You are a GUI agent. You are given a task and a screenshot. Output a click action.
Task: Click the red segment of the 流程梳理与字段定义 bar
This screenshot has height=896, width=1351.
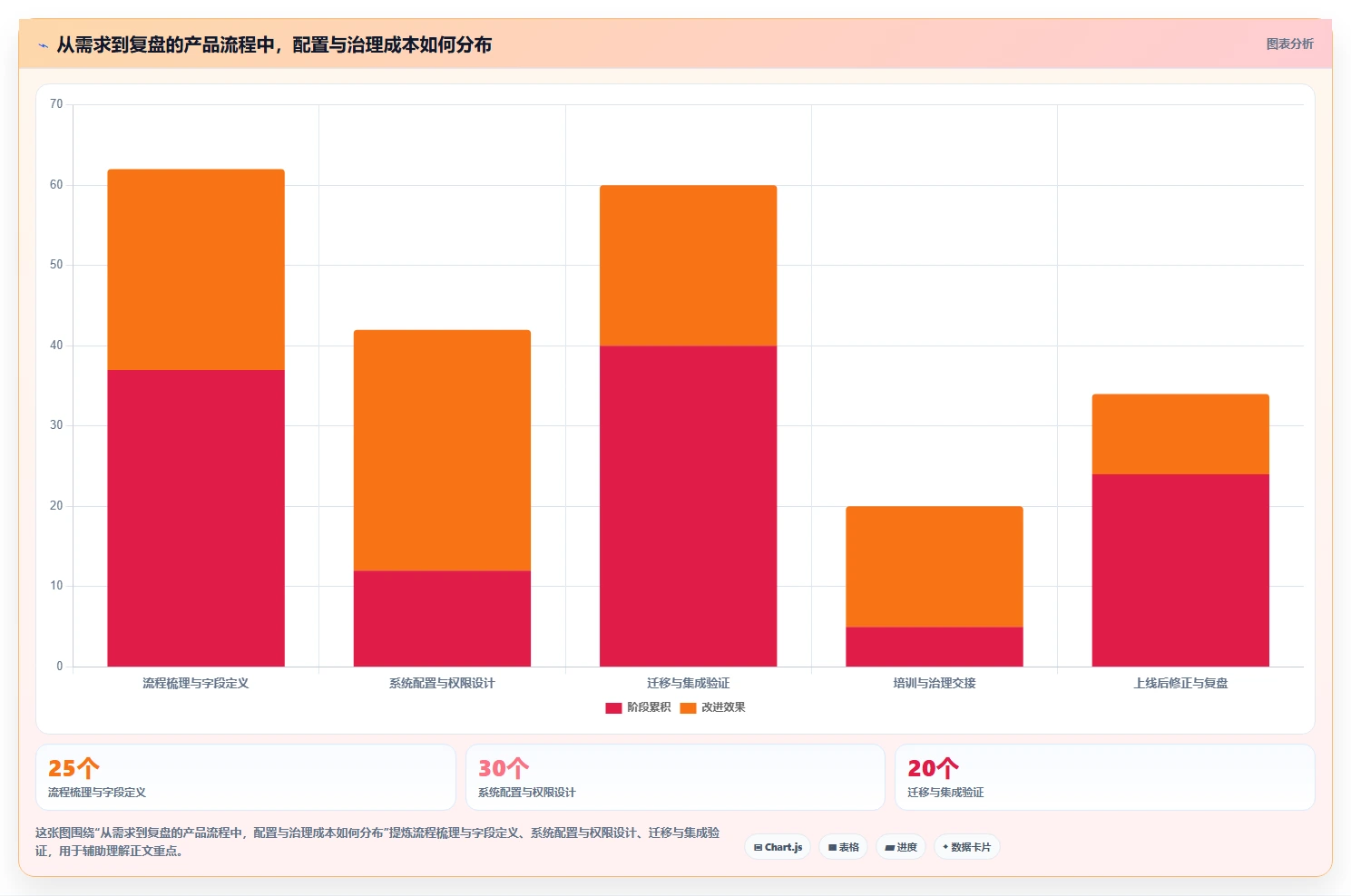point(196,518)
